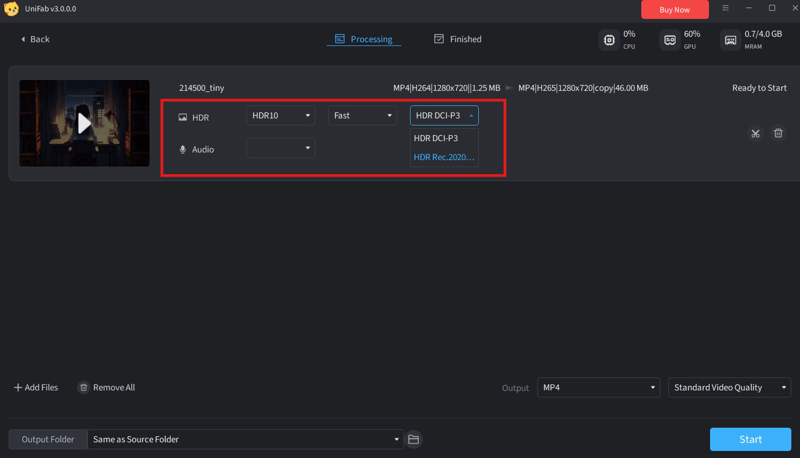The image size is (800, 458).
Task: Open the browse output folder icon
Action: tap(414, 439)
